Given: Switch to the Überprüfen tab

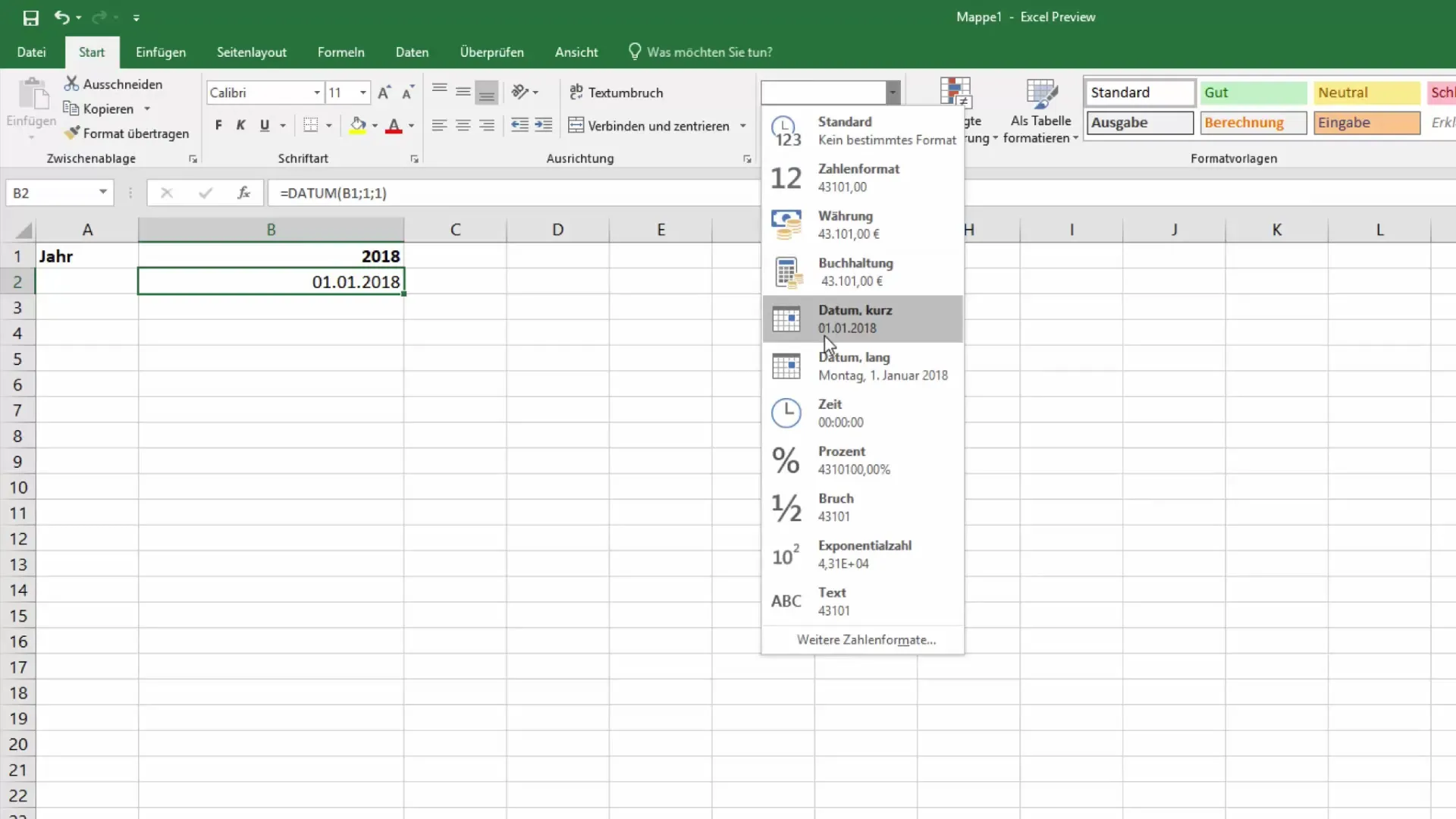Looking at the screenshot, I should tap(492, 52).
